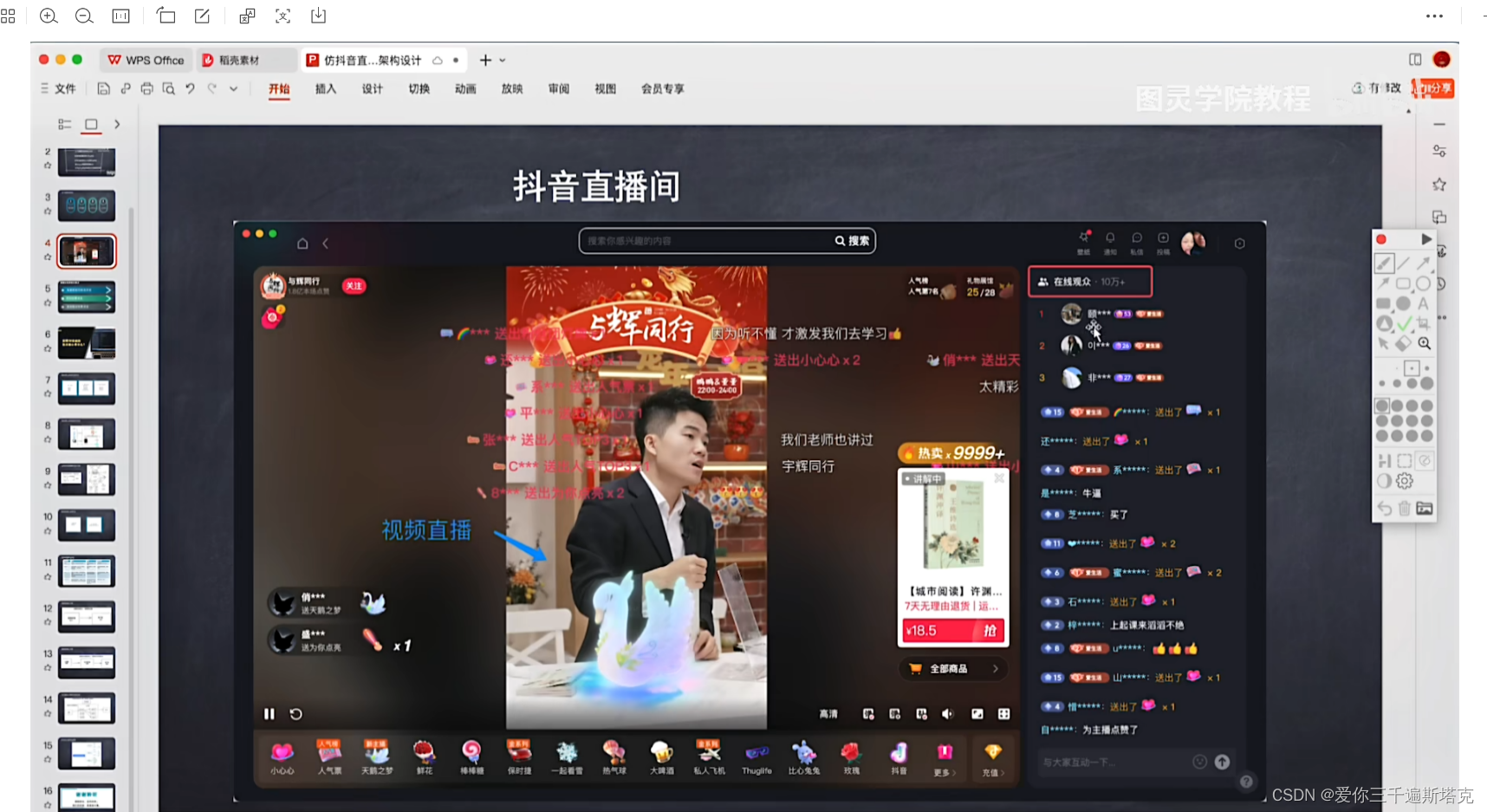
Task: Go back with Douyin left chevron
Action: [x=326, y=244]
